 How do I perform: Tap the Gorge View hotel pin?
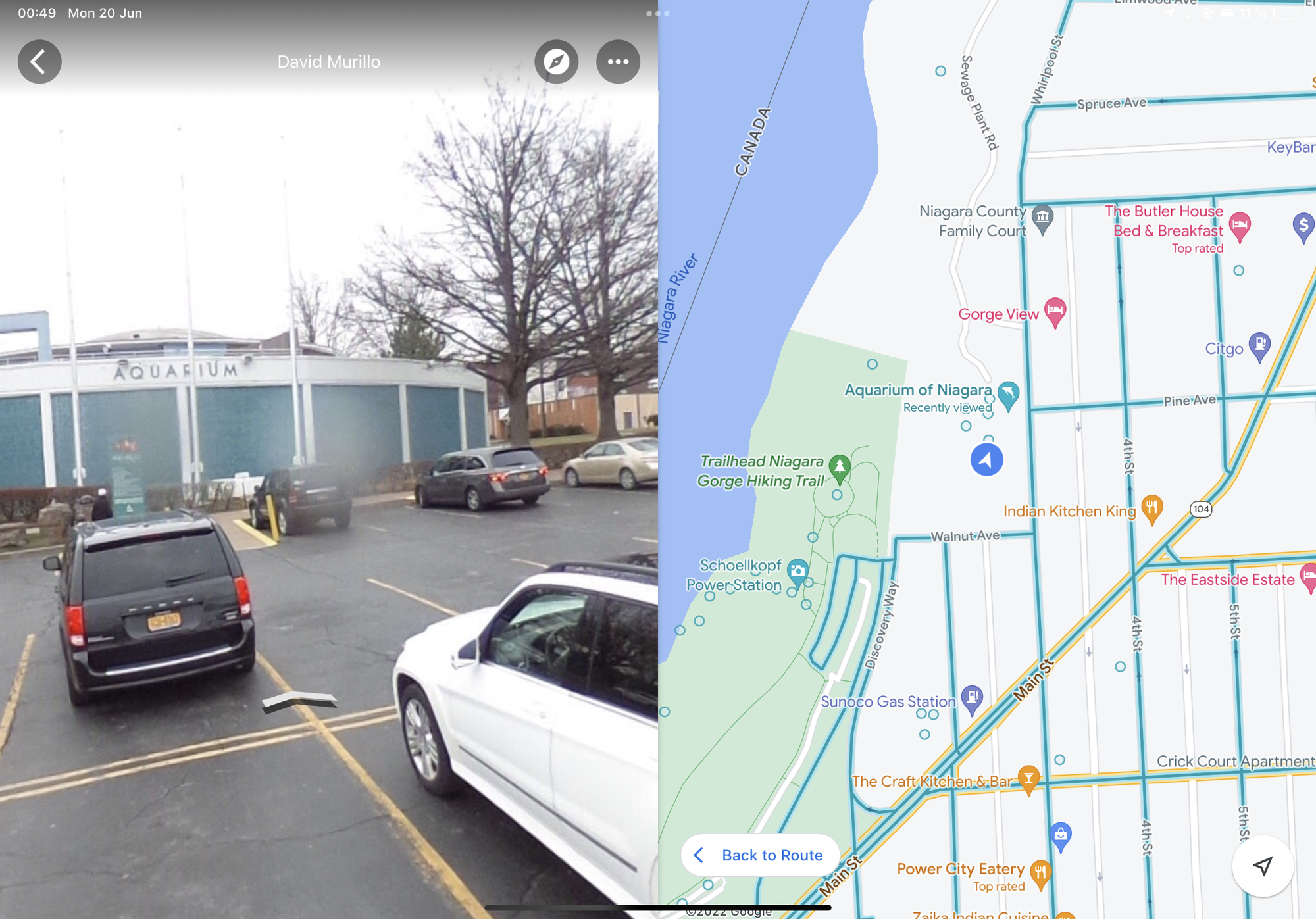click(x=1055, y=312)
